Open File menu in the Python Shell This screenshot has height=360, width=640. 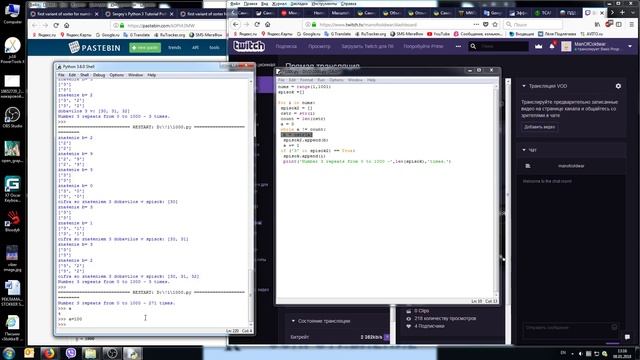click(61, 75)
